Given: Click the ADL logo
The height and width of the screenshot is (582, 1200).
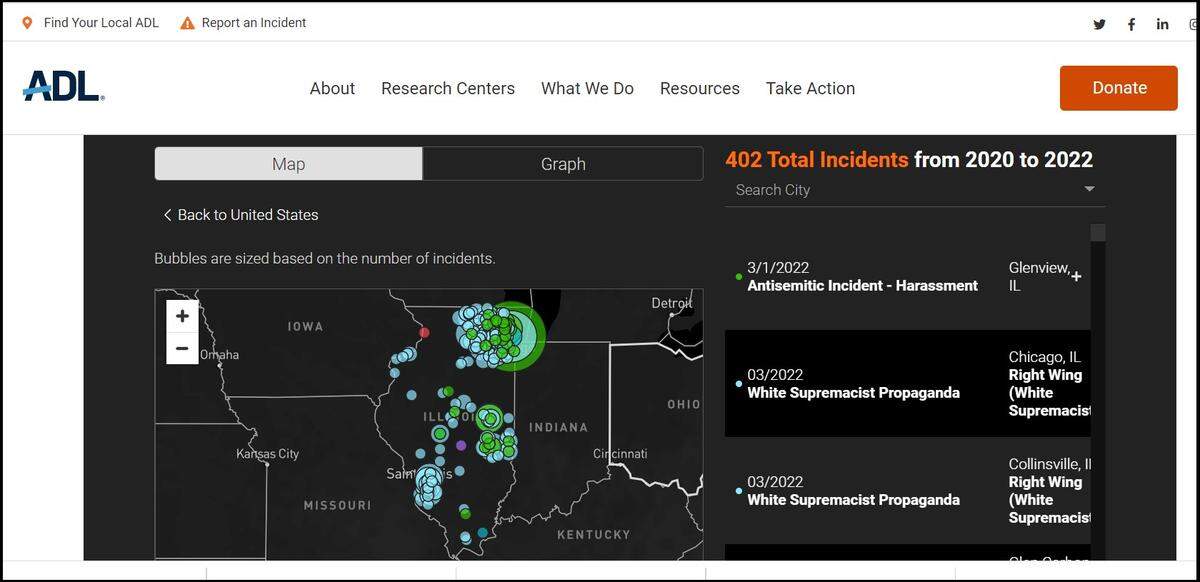Looking at the screenshot, I should (x=63, y=86).
